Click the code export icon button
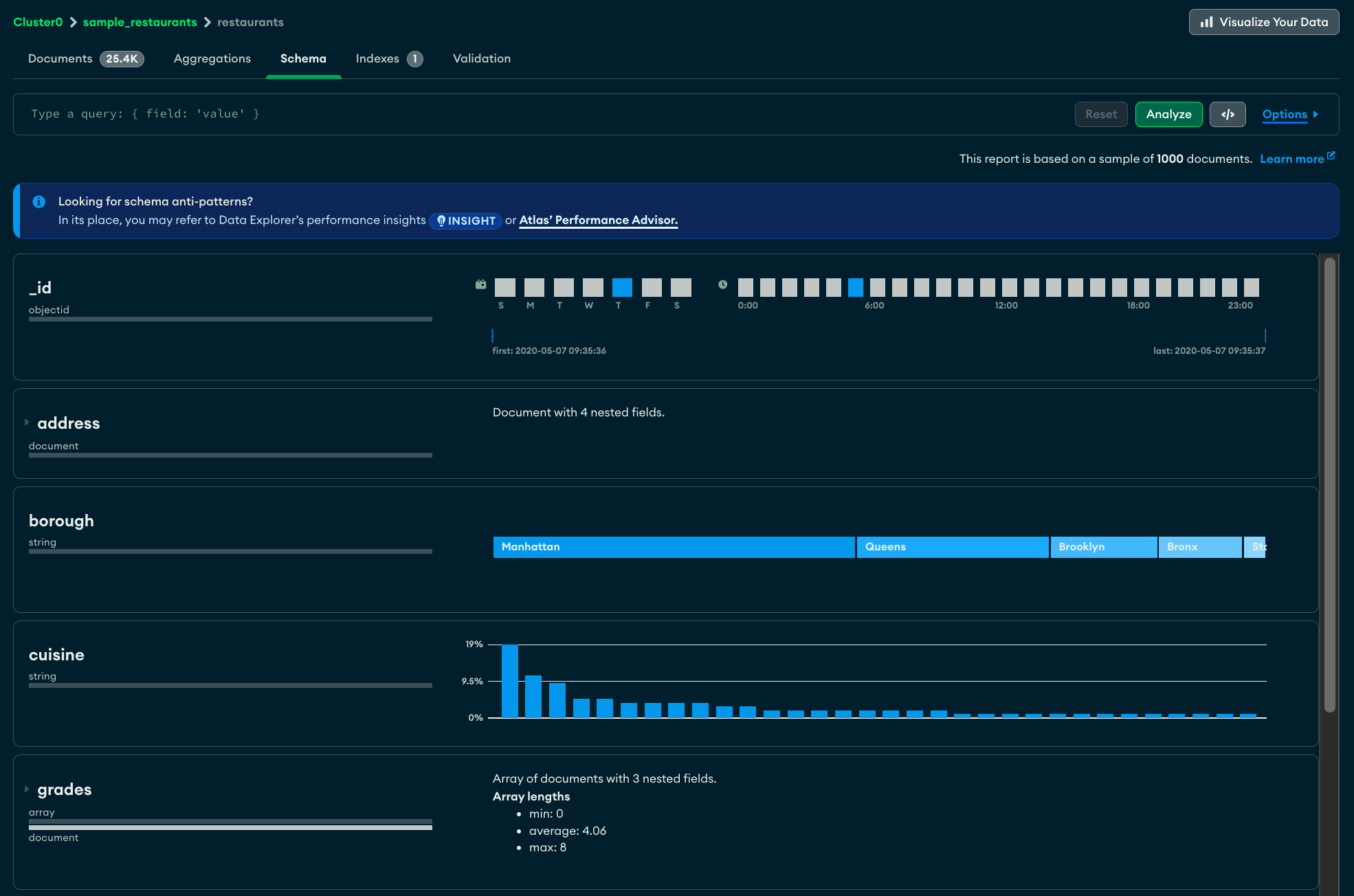 click(x=1228, y=114)
